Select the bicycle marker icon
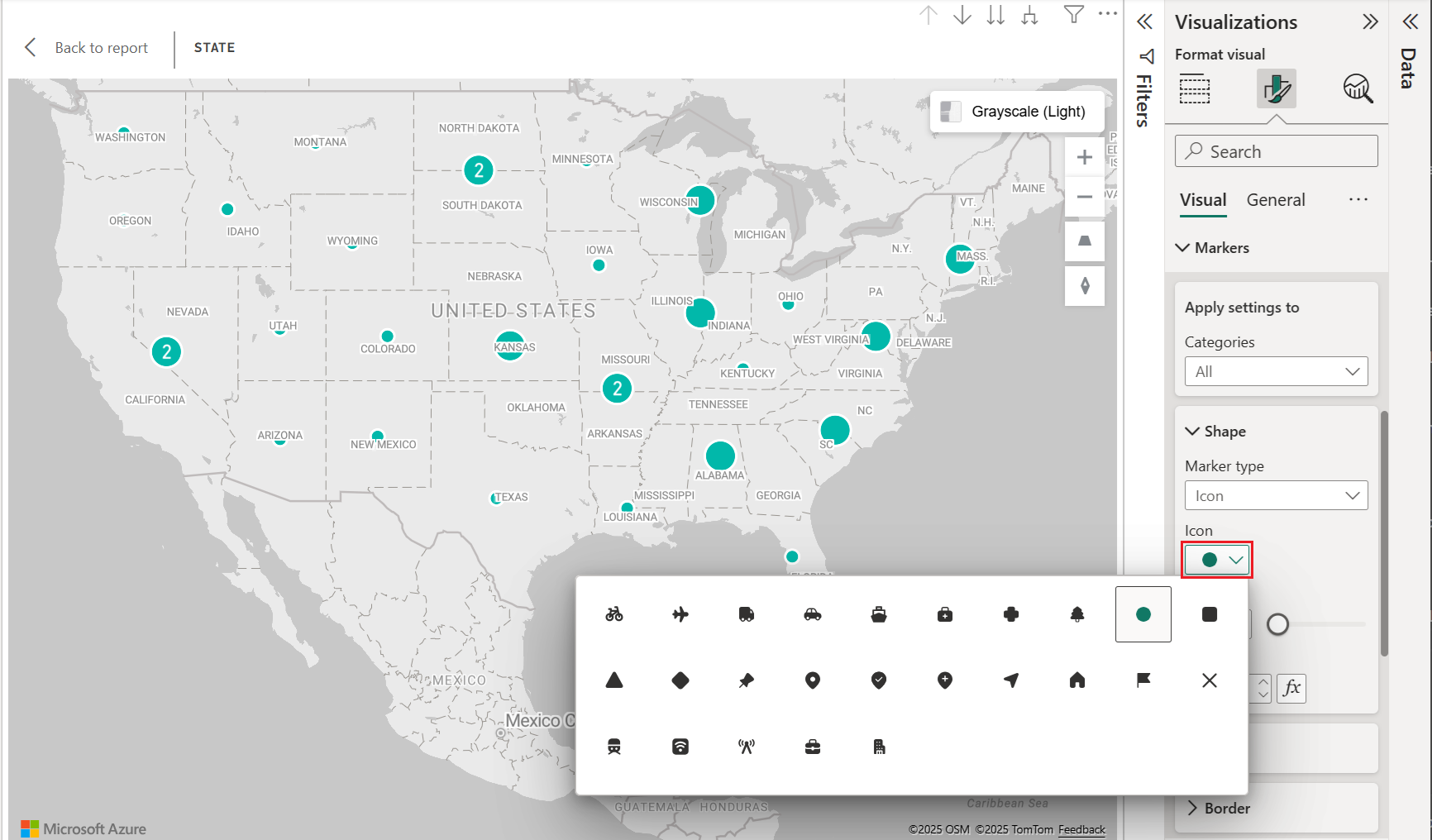The height and width of the screenshot is (840, 1432). [613, 614]
